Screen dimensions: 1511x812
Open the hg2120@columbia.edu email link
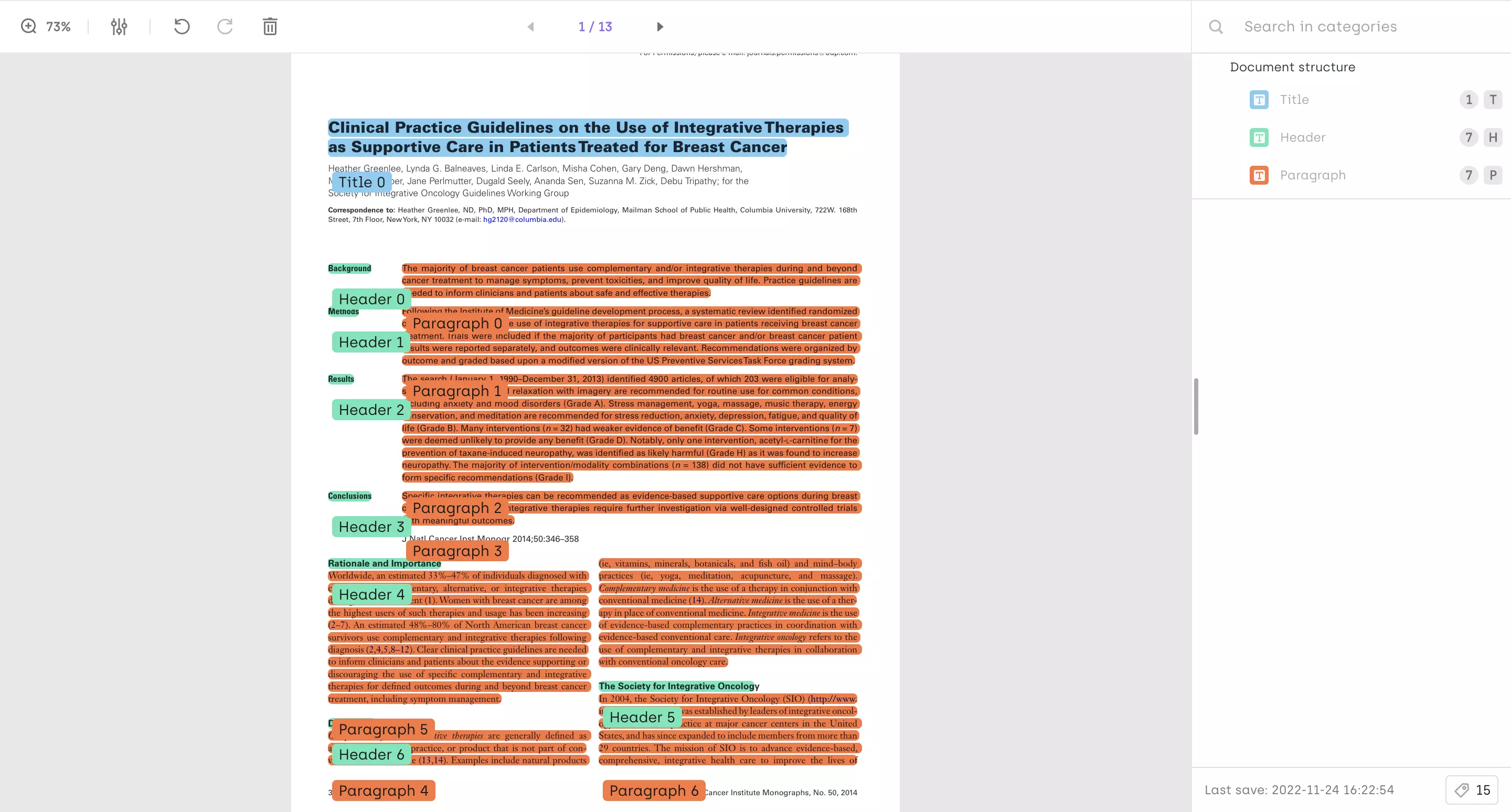(521, 219)
